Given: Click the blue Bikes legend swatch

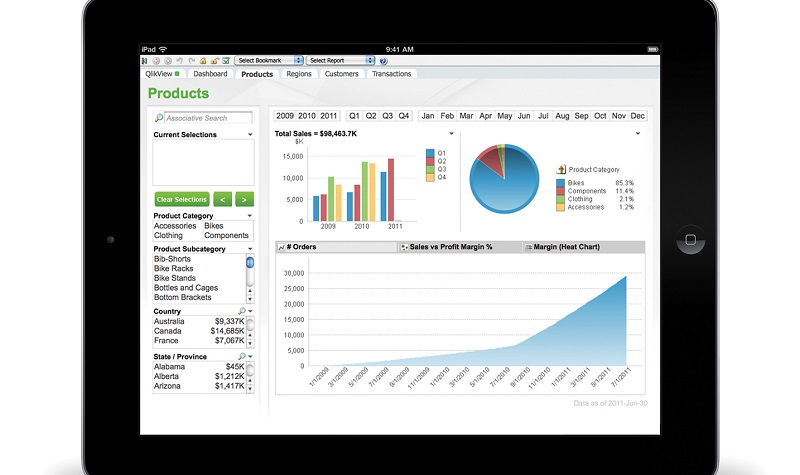Looking at the screenshot, I should [560, 183].
